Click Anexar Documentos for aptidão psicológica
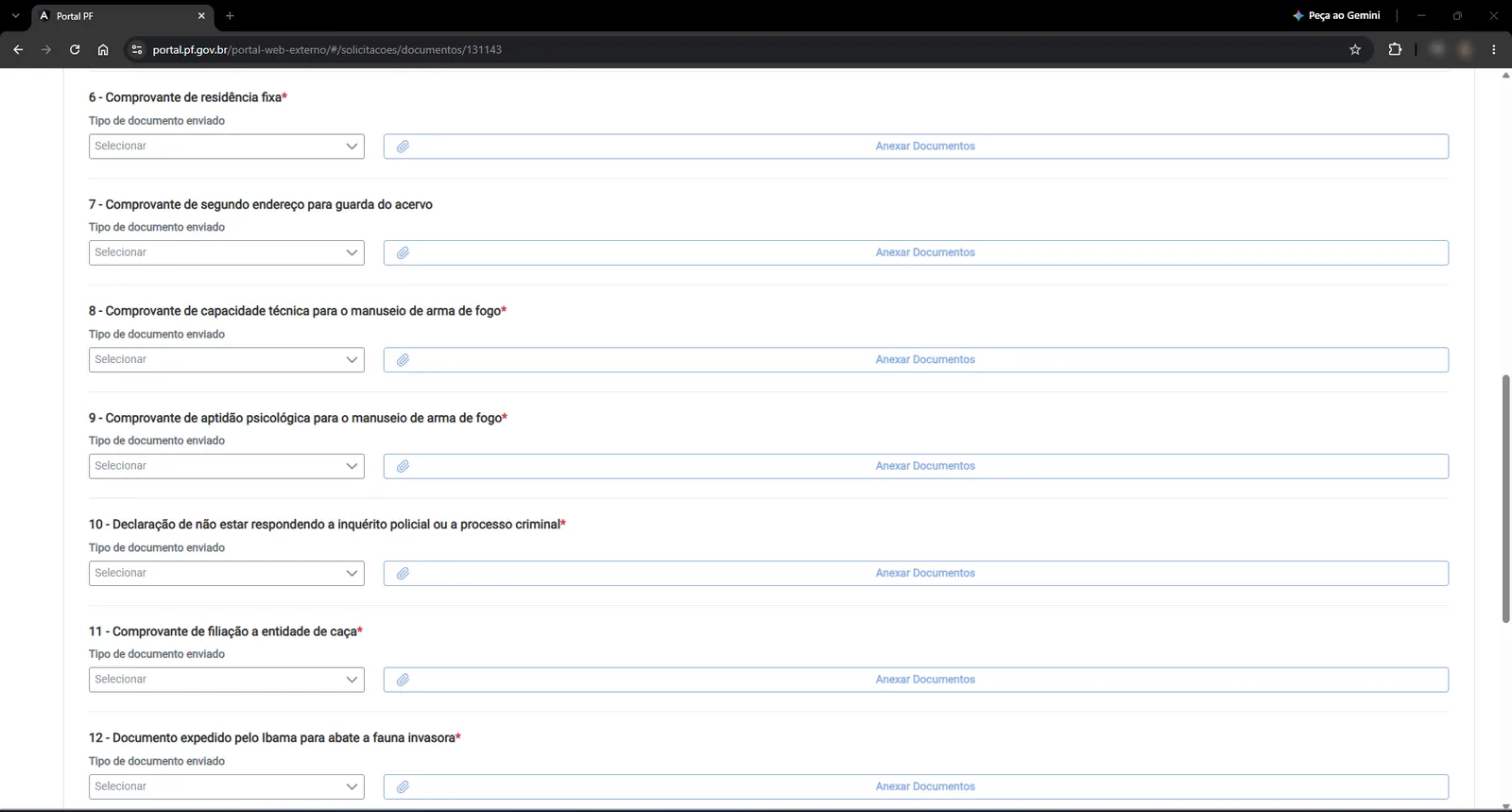The width and height of the screenshot is (1512, 812). click(916, 466)
